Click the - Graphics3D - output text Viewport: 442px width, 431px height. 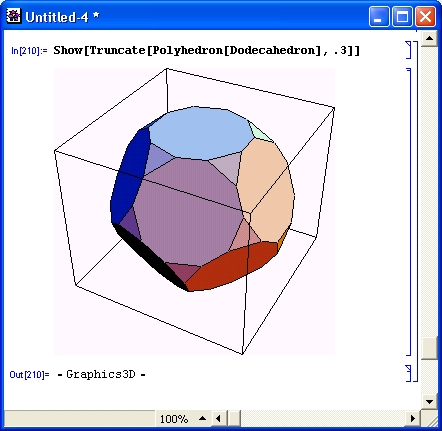tap(101, 374)
